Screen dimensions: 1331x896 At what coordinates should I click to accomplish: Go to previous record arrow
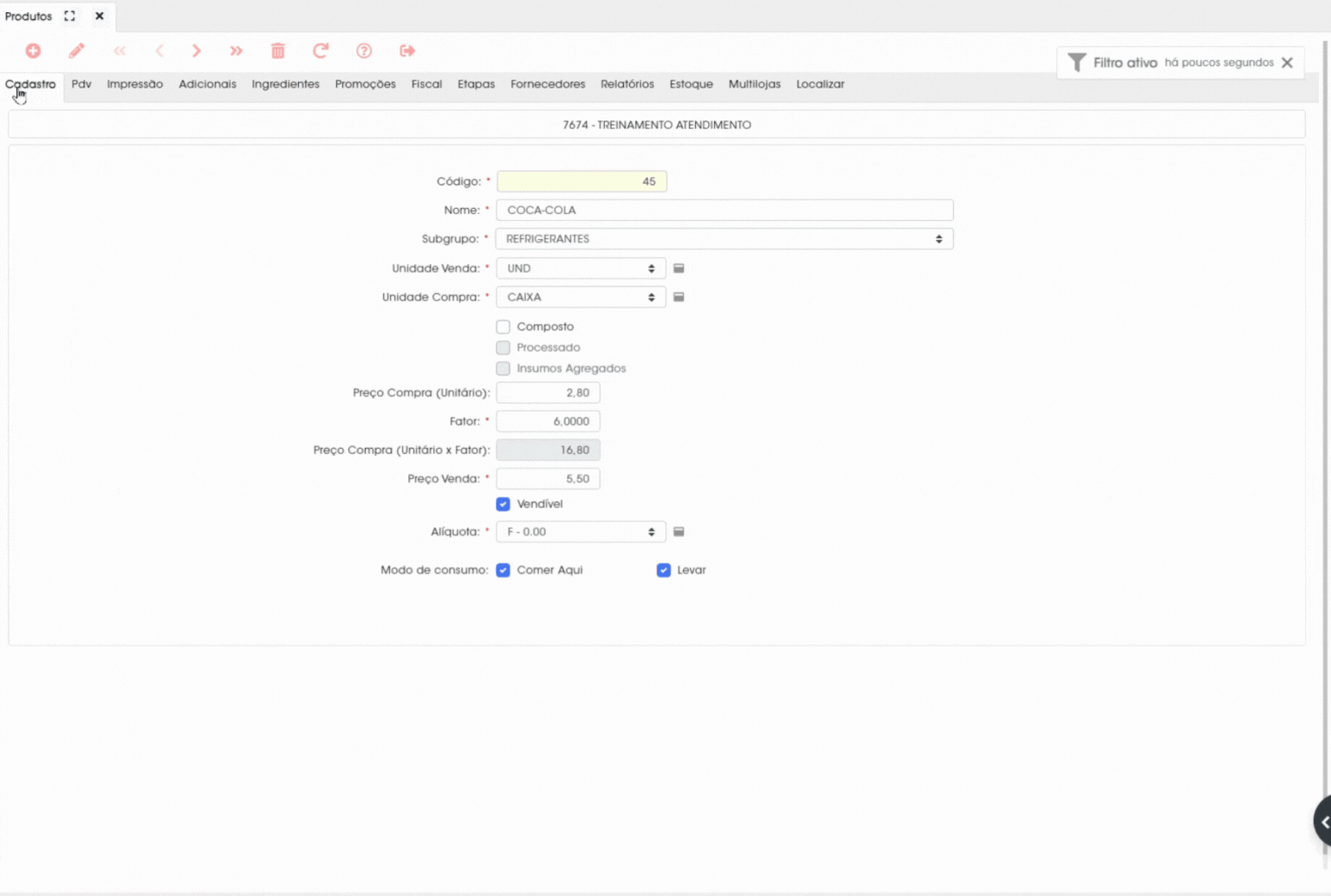[x=159, y=51]
